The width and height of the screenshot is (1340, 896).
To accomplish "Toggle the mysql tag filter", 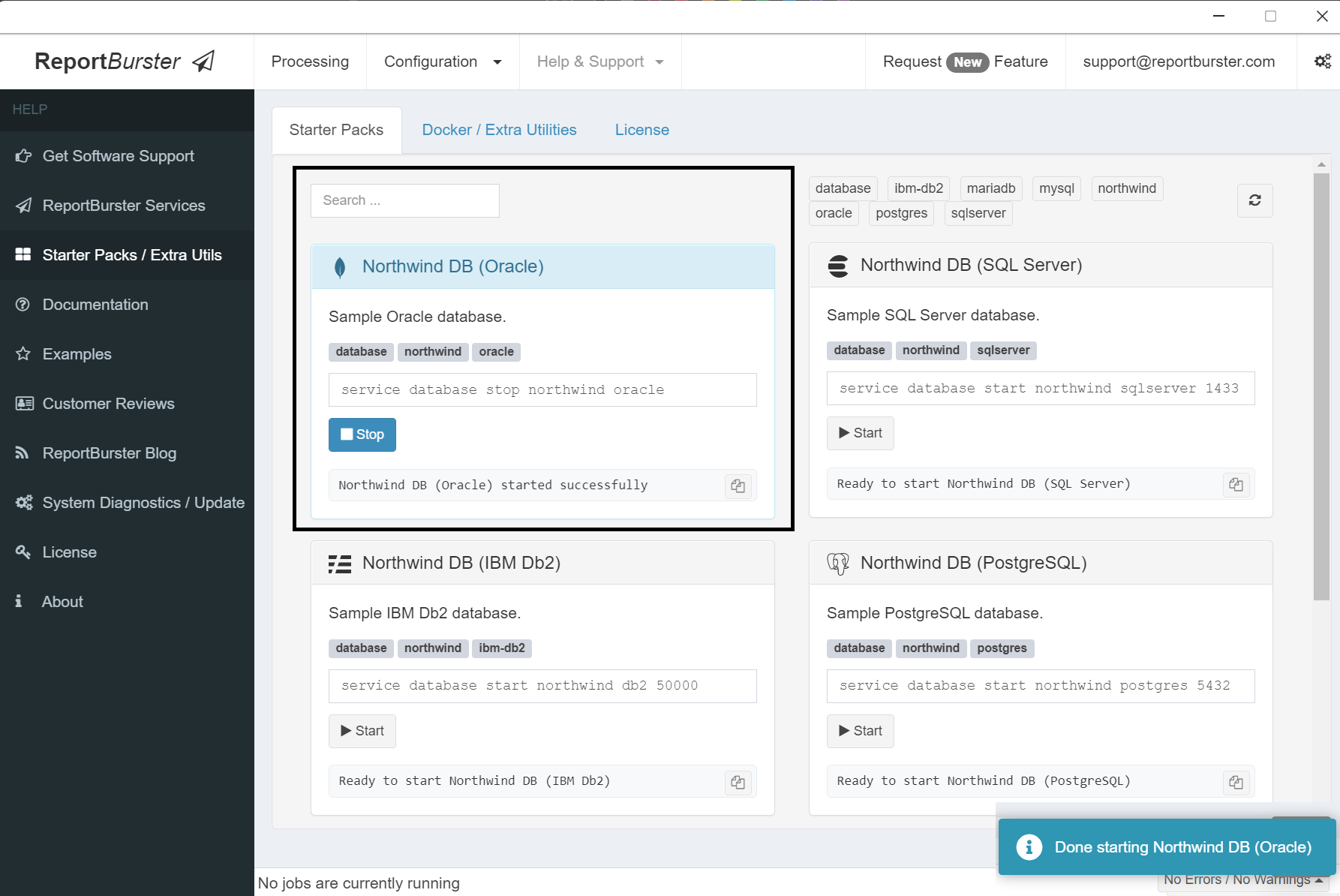I will tap(1056, 188).
